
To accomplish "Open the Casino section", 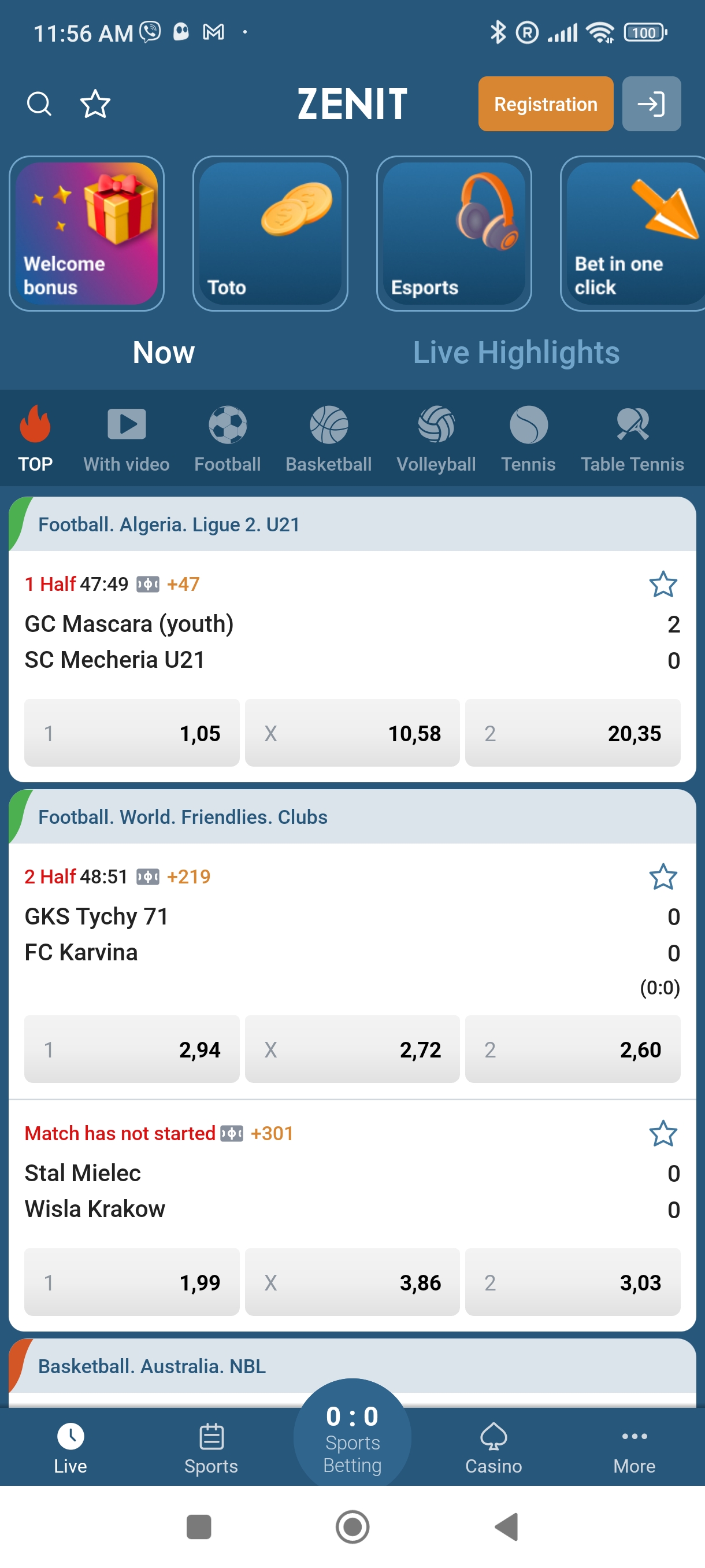I will pos(493,1448).
